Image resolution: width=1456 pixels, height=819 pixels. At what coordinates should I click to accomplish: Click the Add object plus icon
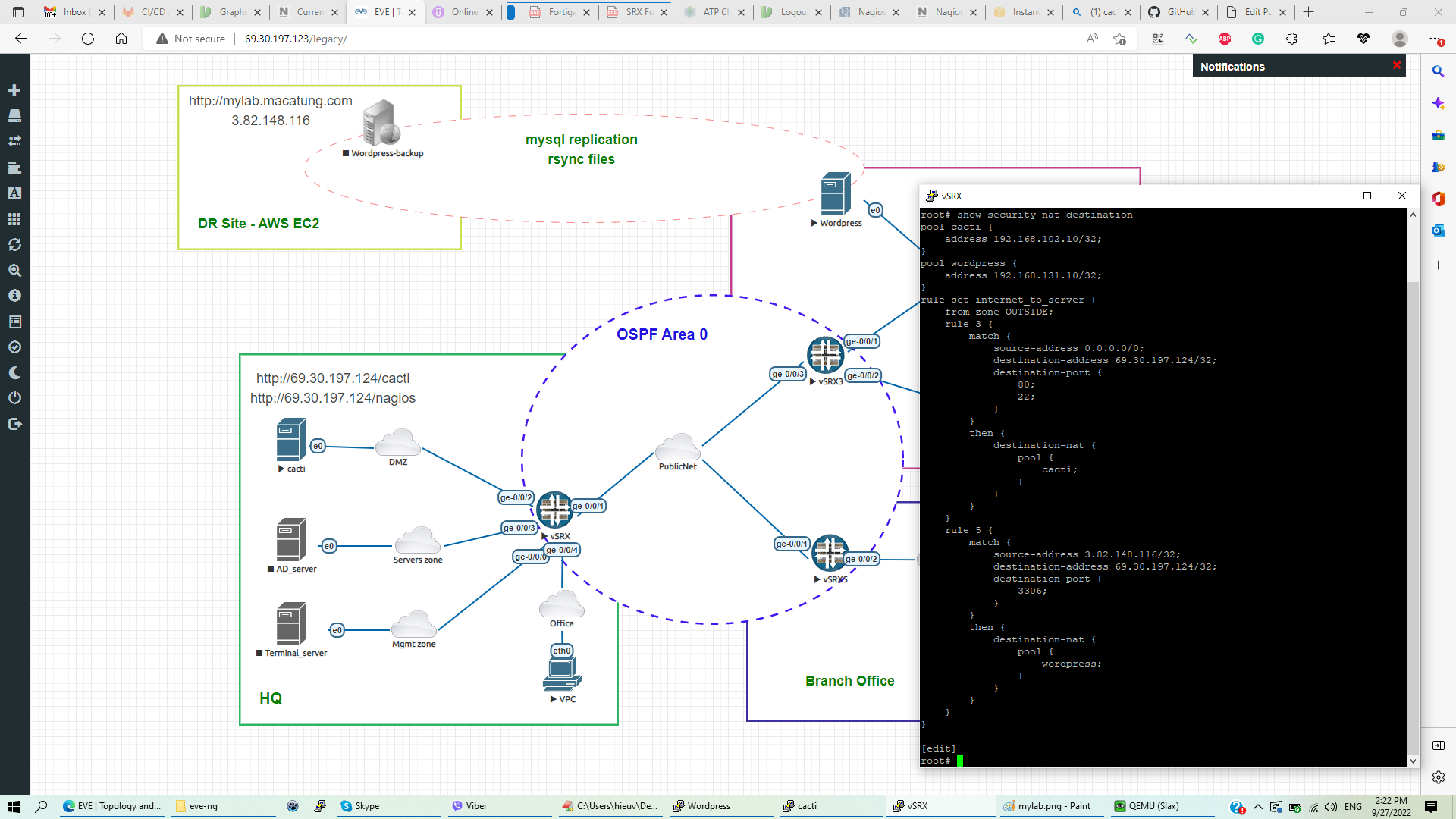point(14,90)
